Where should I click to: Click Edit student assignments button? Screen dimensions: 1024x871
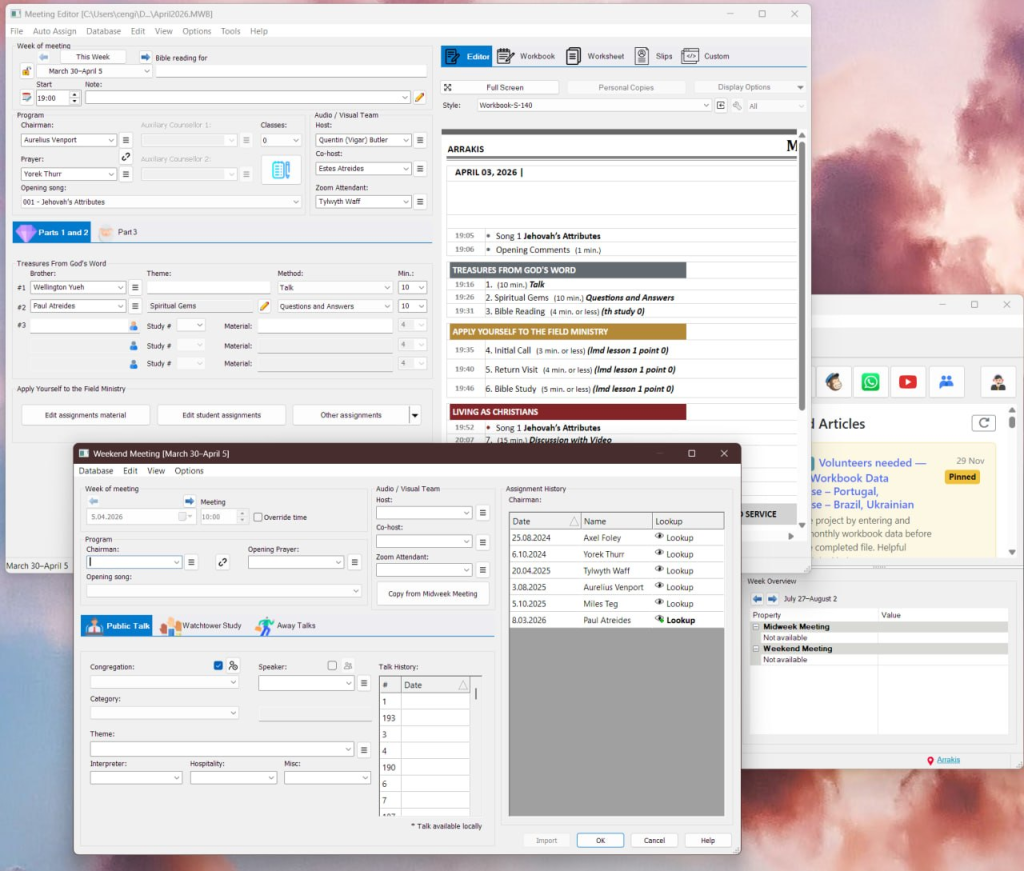(x=221, y=415)
